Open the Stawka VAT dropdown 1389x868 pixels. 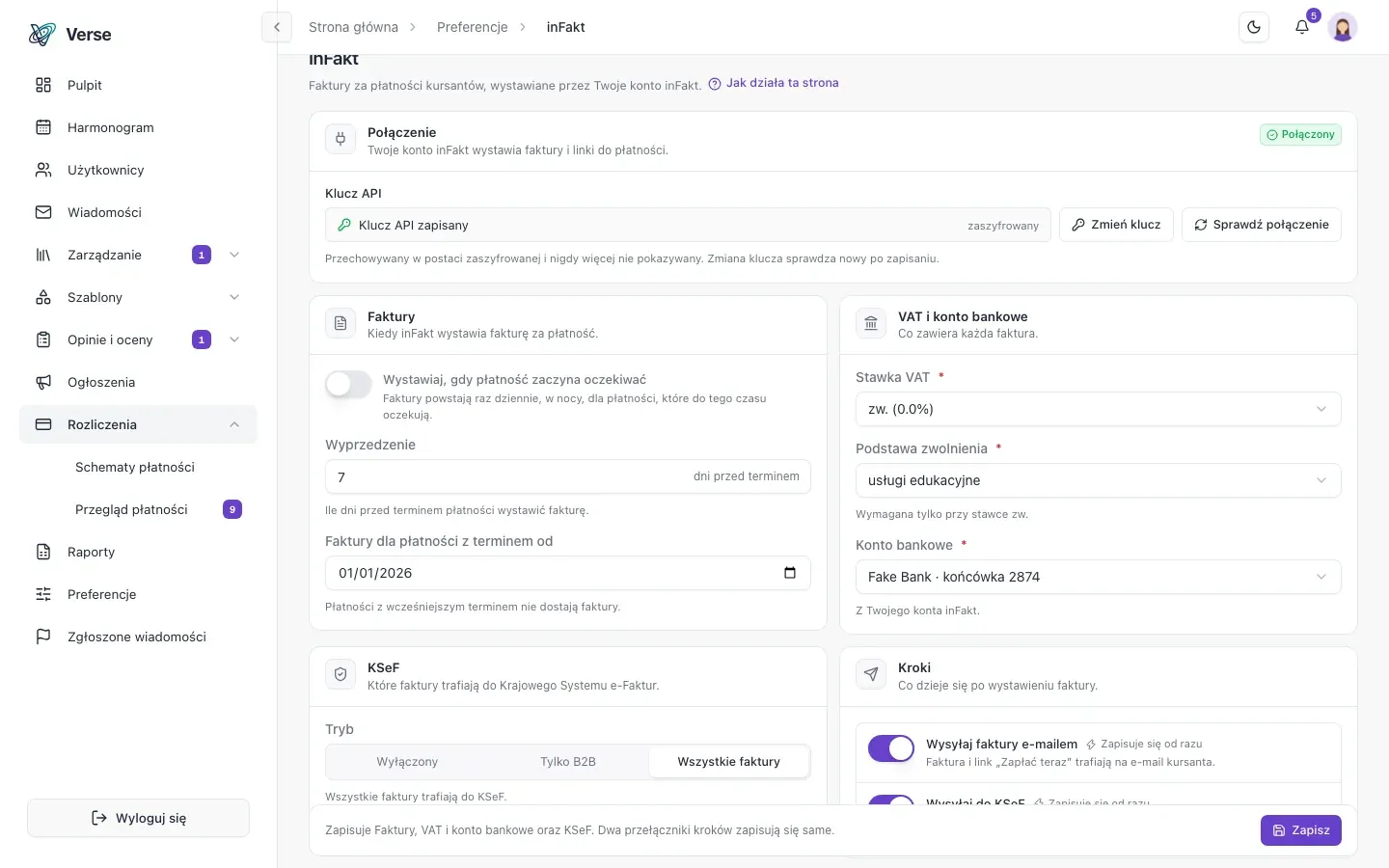pos(1098,409)
